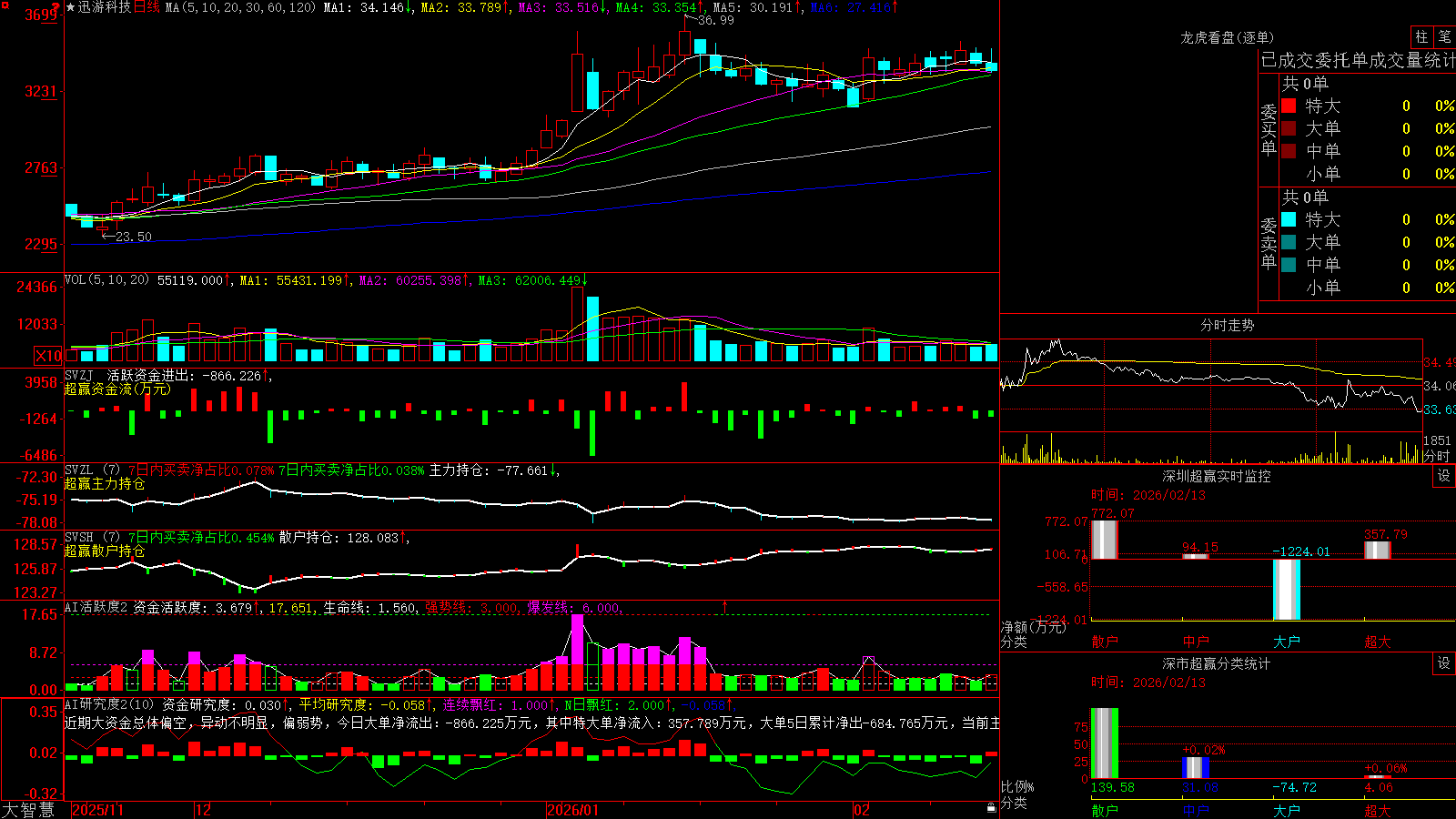This screenshot has height=819, width=1456.
Task: Click the 散户 772.07 bar in 实时监控
Action: point(1104,540)
